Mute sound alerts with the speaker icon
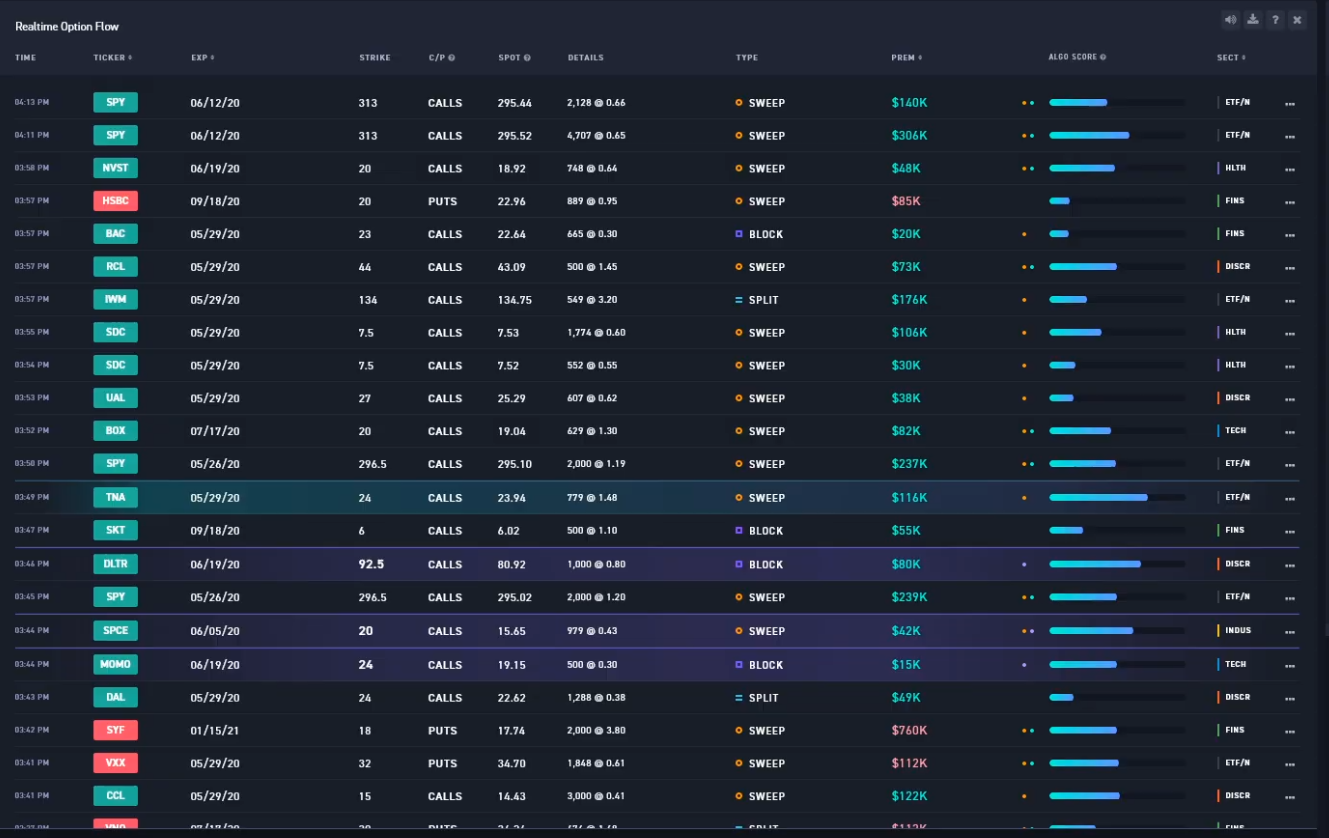1329x838 pixels. pos(1230,20)
